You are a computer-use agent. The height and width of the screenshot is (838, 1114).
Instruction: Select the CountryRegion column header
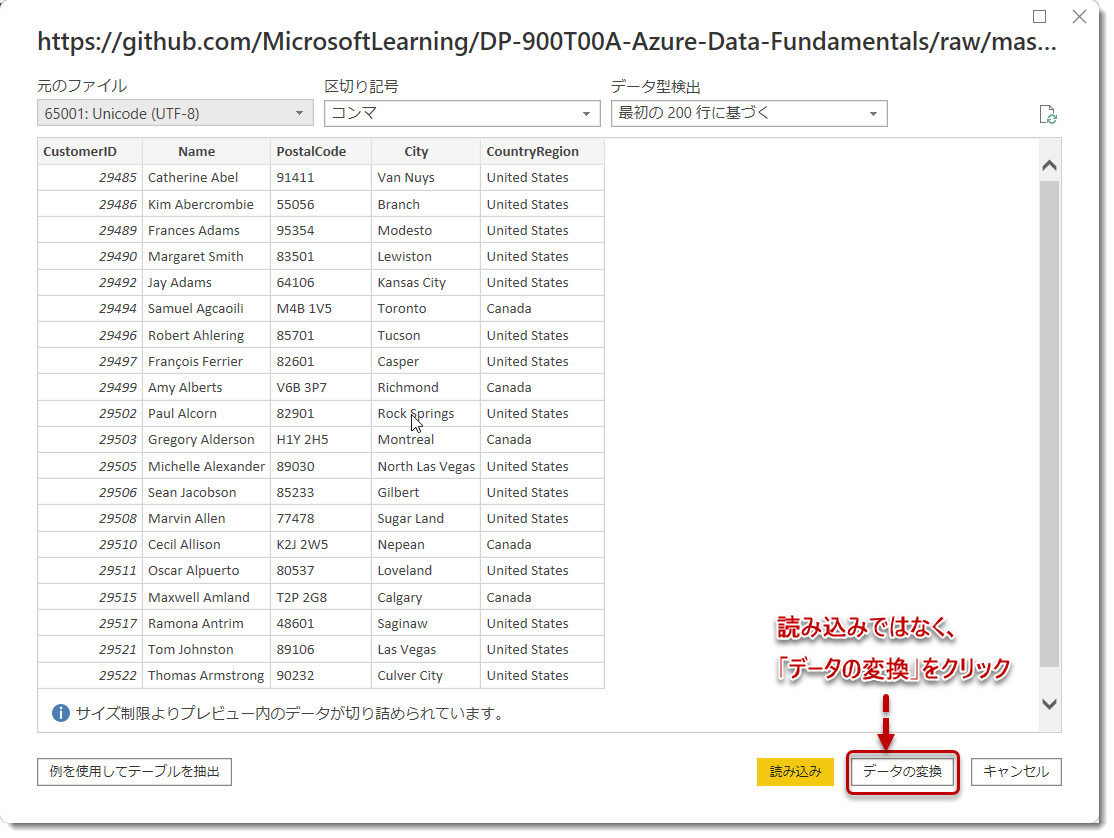click(543, 151)
